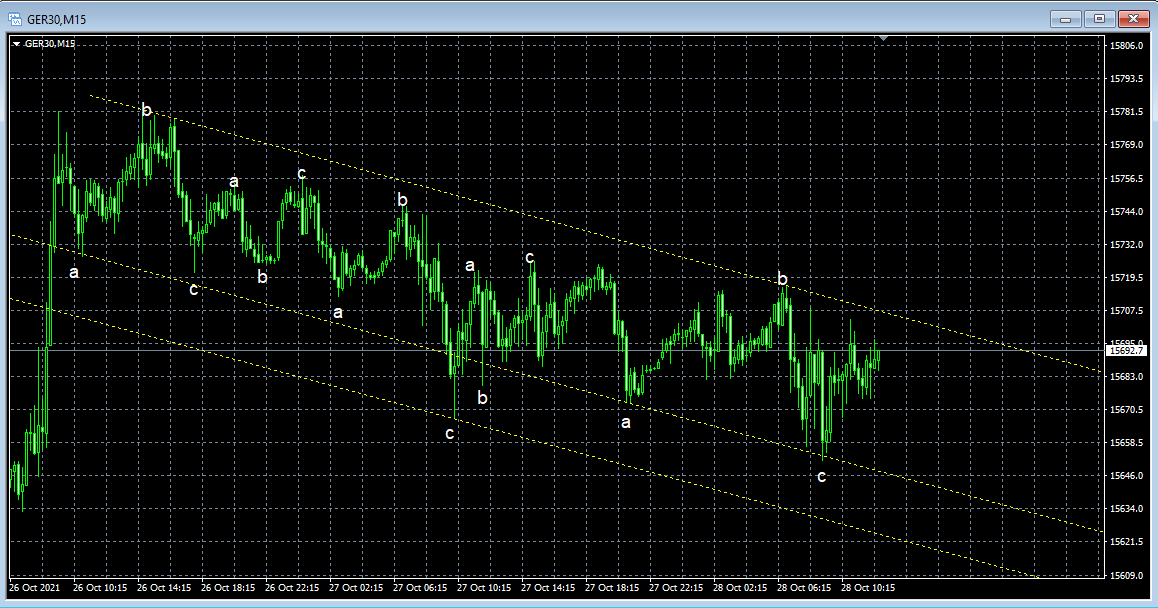Click the 27 Oct 22:15 time label
The width and height of the screenshot is (1158, 608).
[676, 588]
